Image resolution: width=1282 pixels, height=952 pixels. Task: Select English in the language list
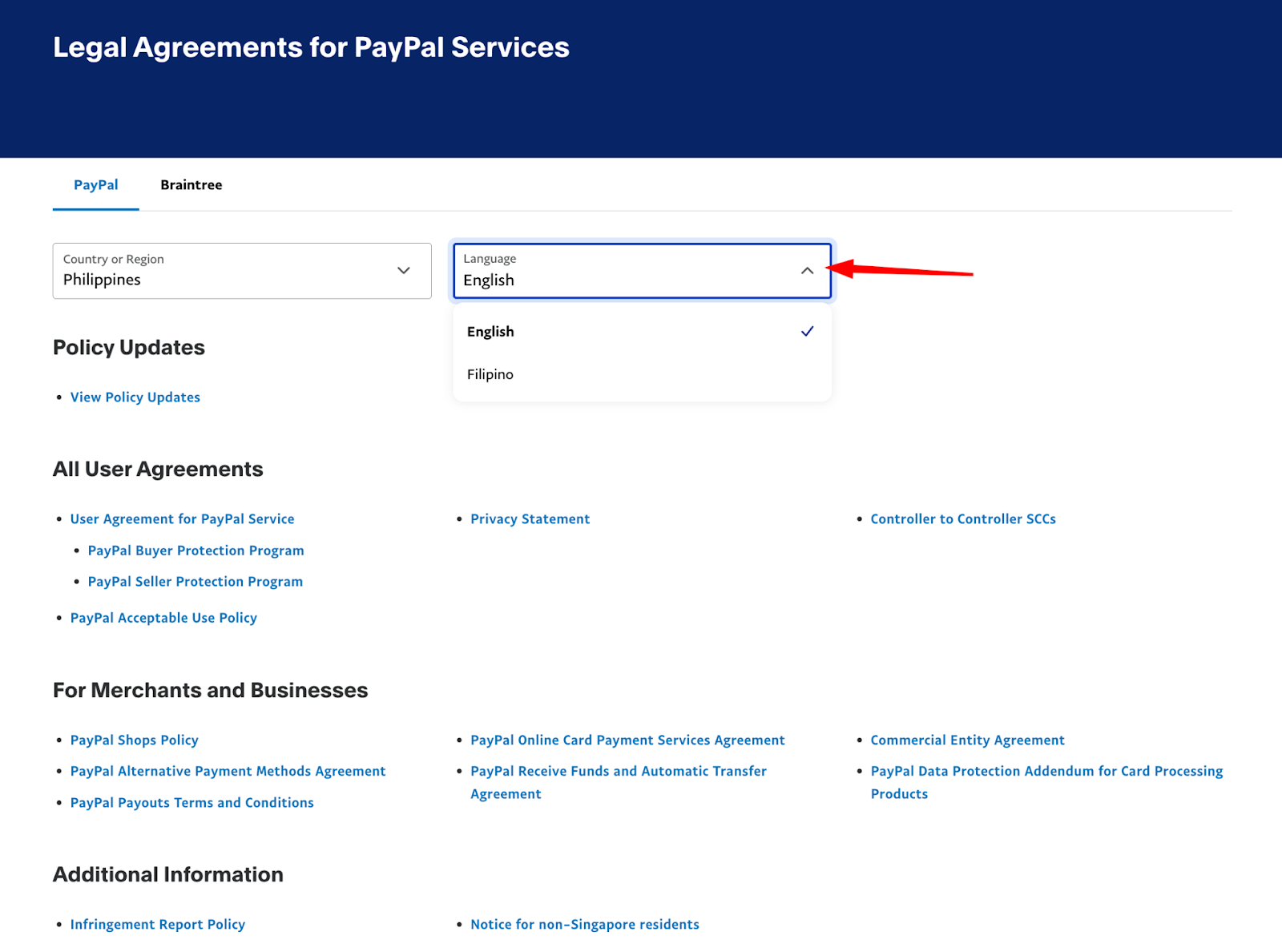[642, 332]
